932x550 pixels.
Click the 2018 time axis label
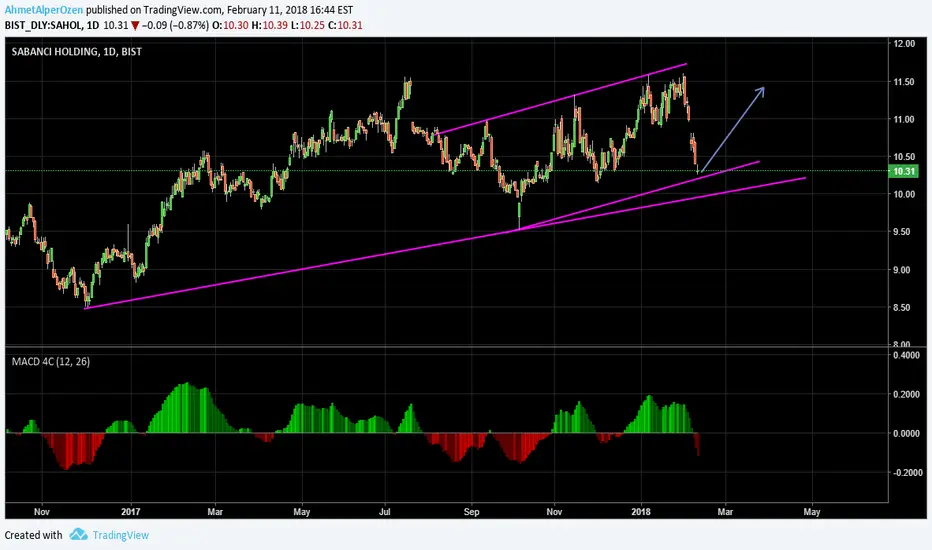point(641,511)
